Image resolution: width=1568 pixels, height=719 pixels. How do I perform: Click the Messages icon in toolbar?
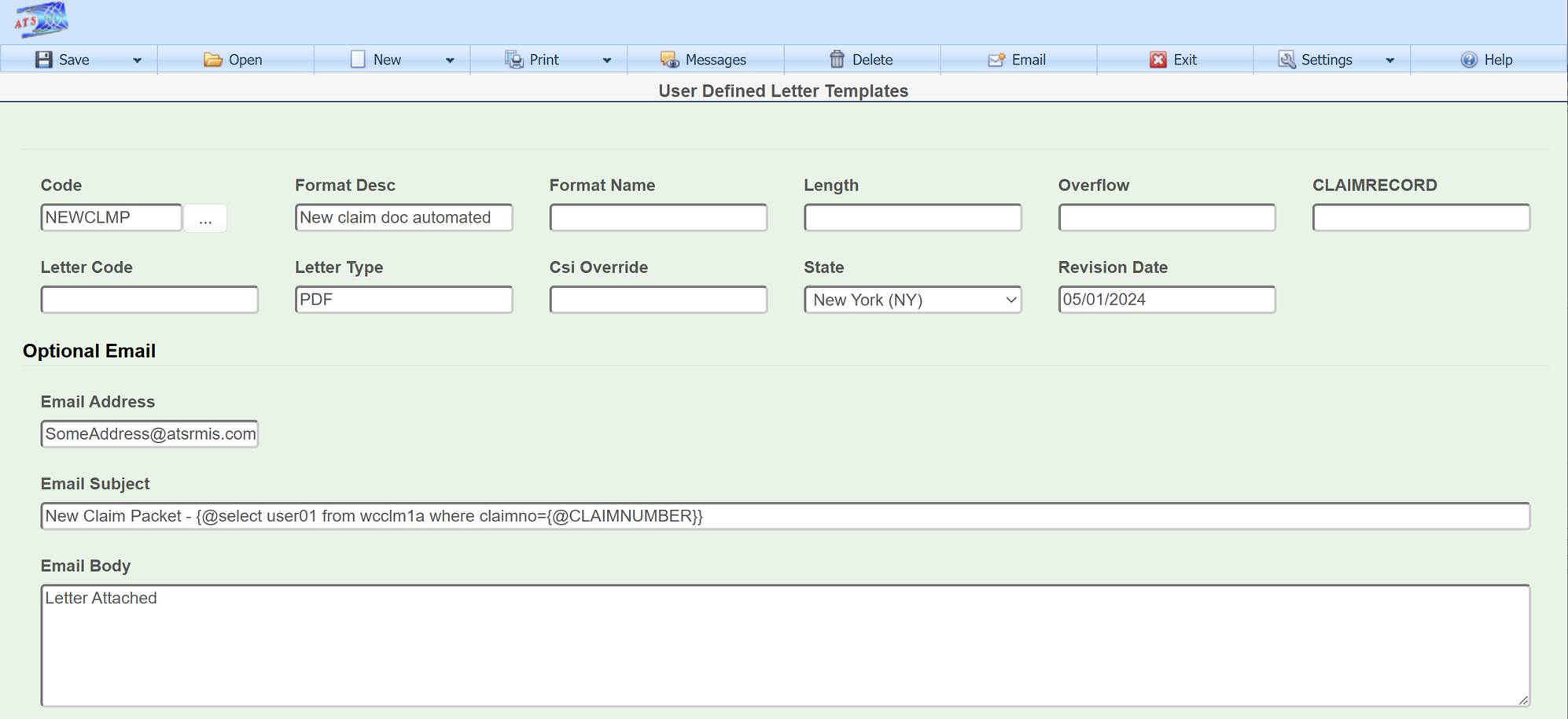[x=669, y=60]
